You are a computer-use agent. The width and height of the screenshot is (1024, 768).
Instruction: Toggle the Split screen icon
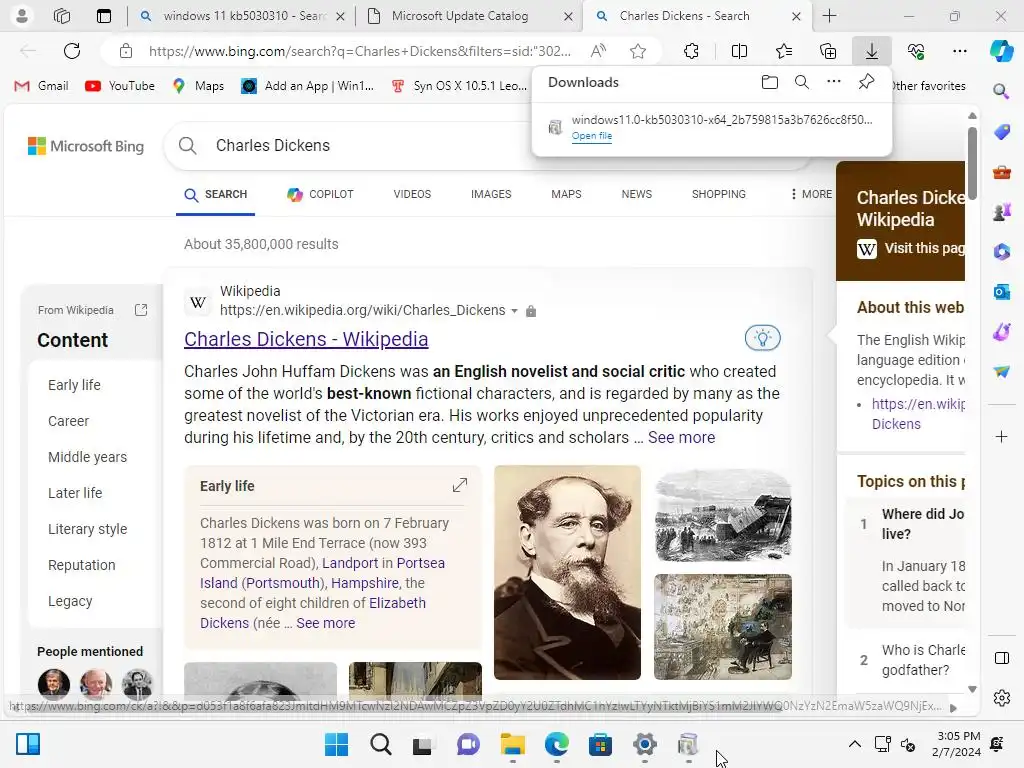[x=739, y=51]
